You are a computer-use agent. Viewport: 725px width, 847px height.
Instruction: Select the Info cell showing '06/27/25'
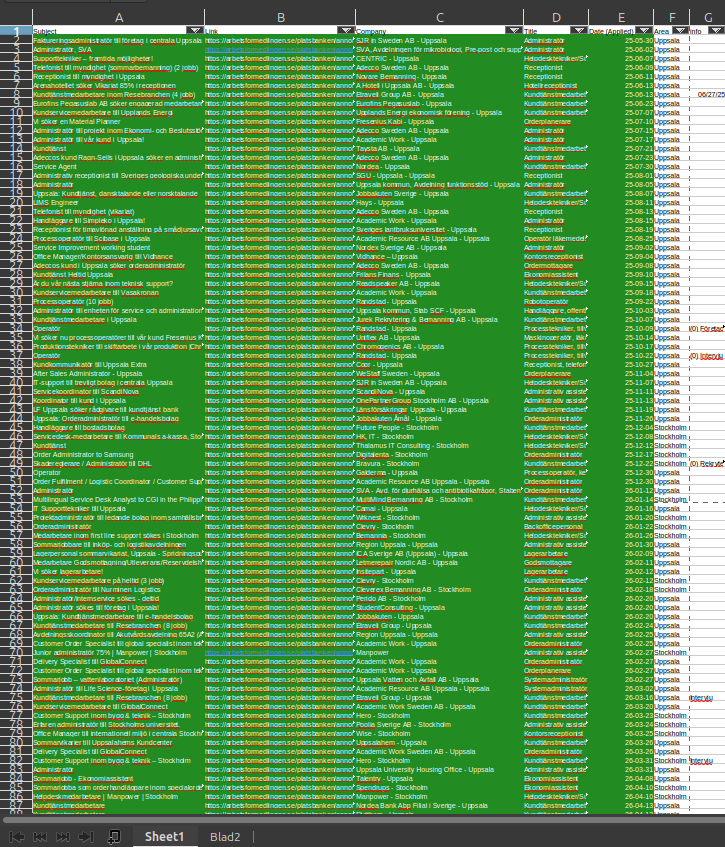708,95
